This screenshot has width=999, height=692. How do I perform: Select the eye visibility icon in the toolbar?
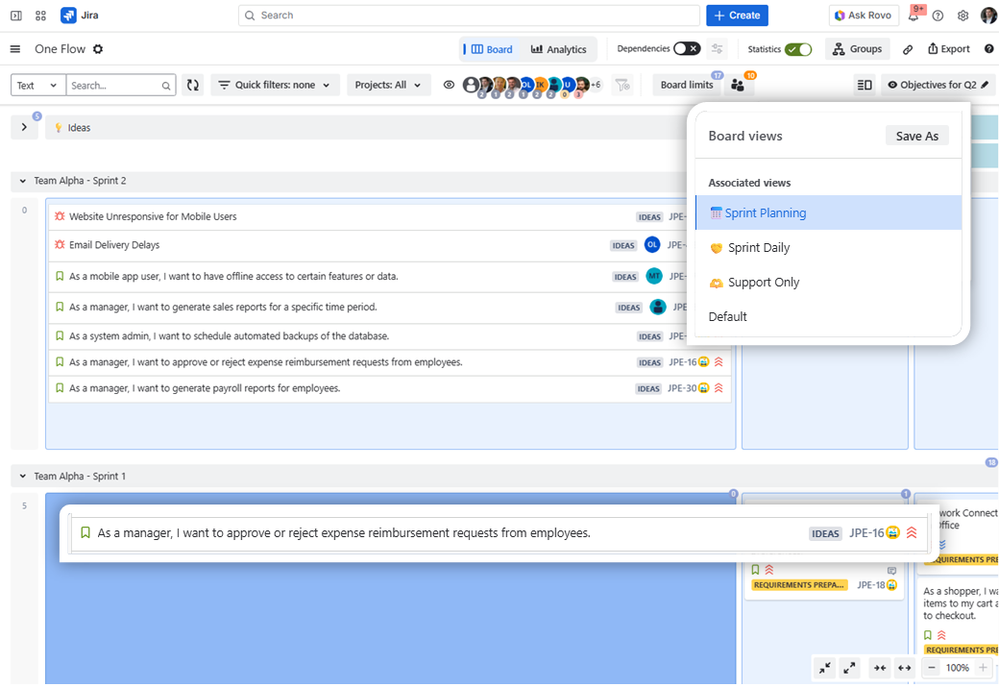(449, 85)
